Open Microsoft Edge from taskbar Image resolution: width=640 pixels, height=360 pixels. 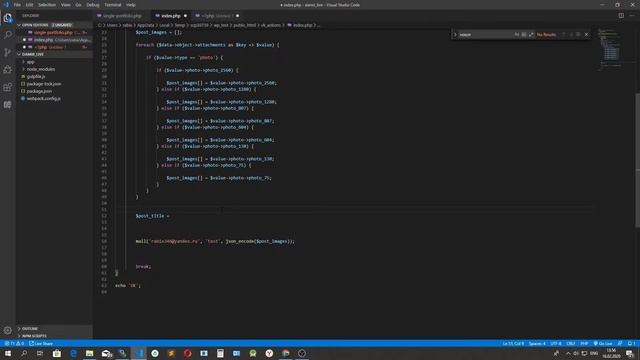(x=73, y=353)
